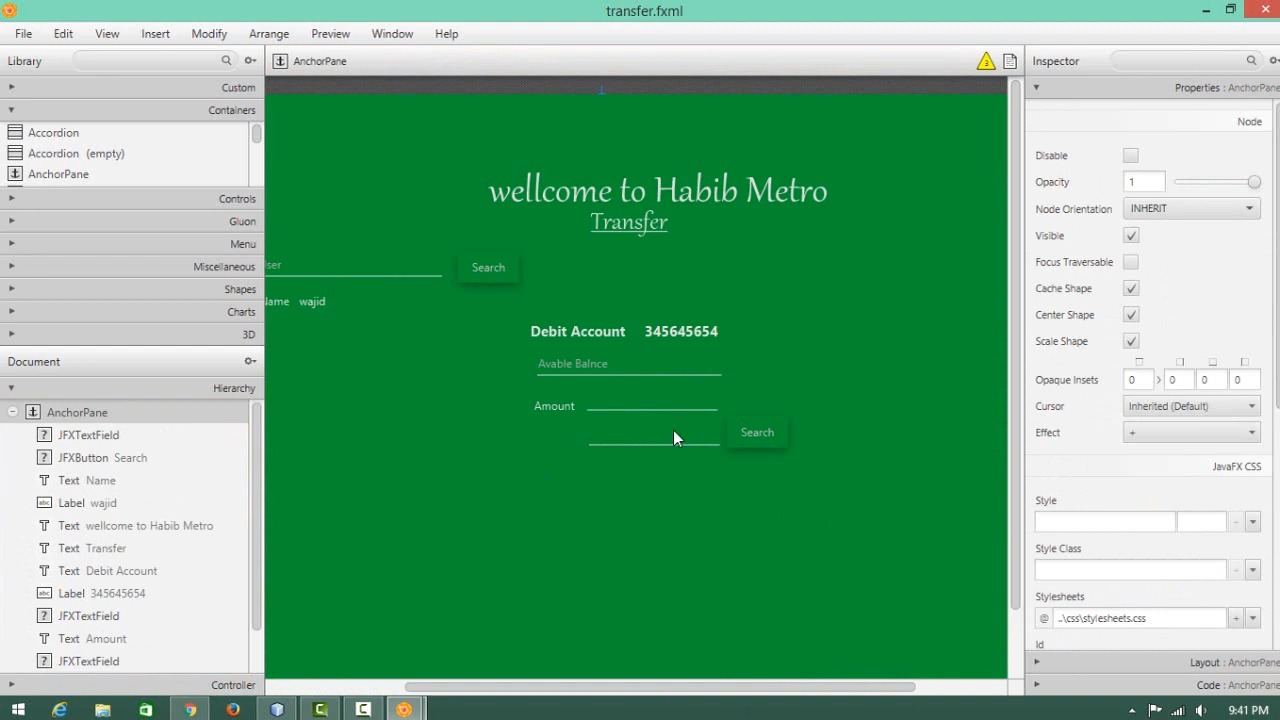1280x720 pixels.
Task: Click the JFXButton Search icon in Hierarchy
Action: point(44,458)
